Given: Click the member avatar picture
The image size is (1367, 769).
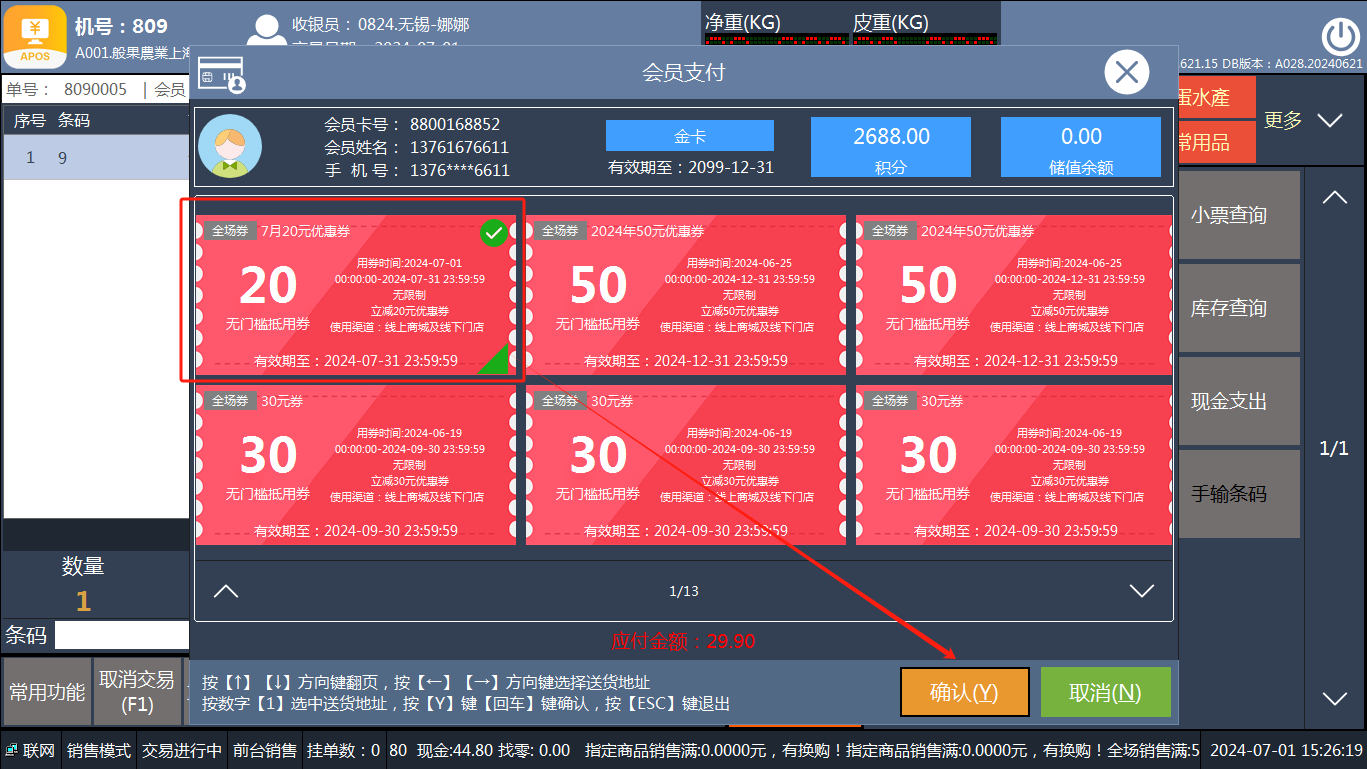Looking at the screenshot, I should 230,146.
